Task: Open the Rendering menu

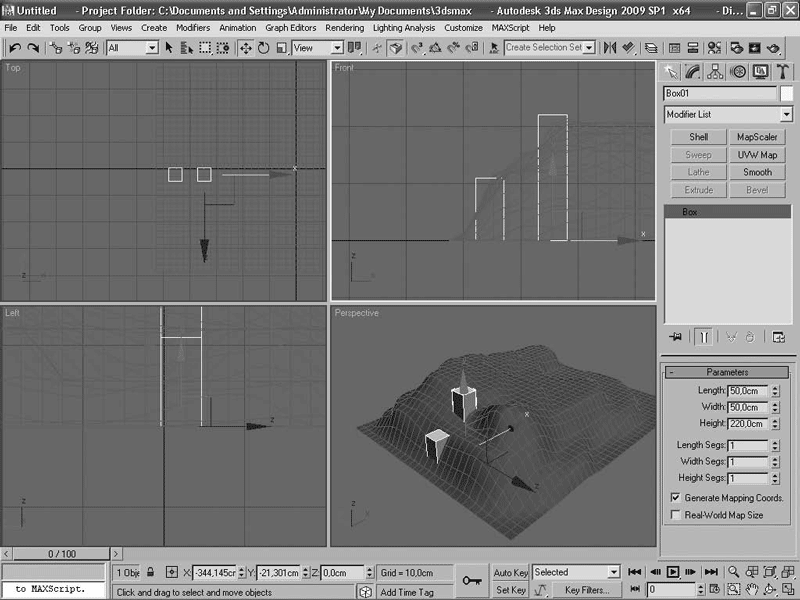Action: 344,28
